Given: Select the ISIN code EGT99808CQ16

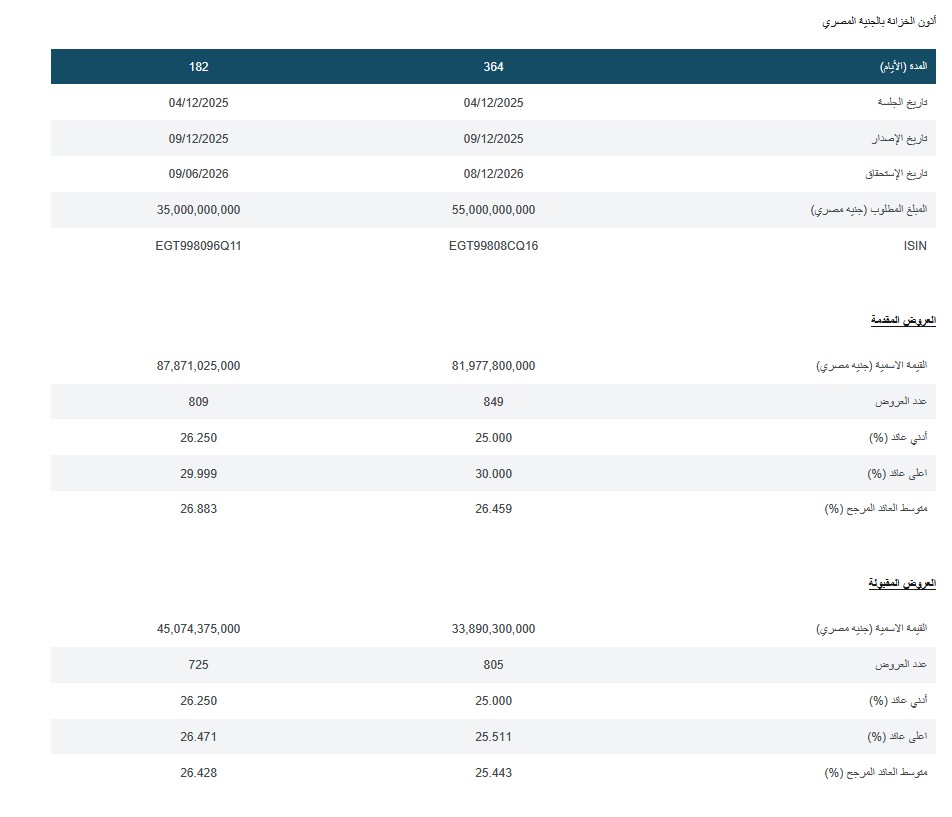Looking at the screenshot, I should click(x=493, y=246).
